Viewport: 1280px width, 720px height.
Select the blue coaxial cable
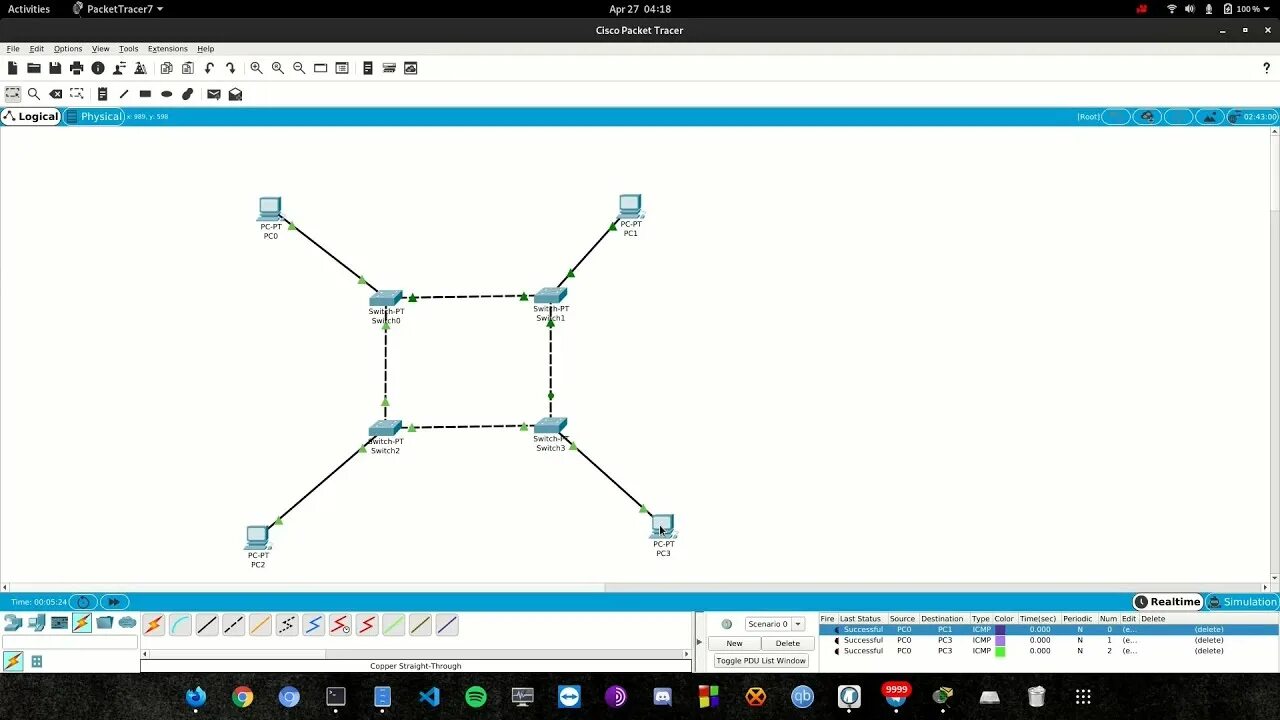(314, 625)
